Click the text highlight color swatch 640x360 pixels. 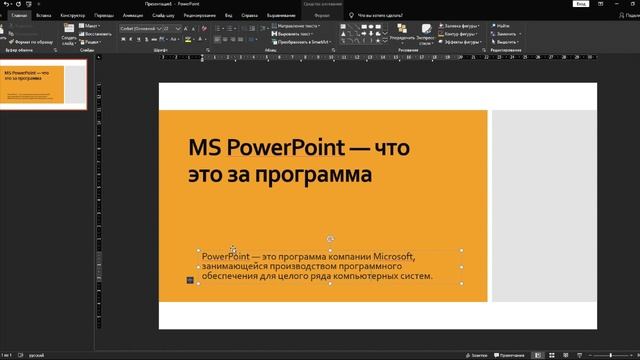[x=188, y=40]
